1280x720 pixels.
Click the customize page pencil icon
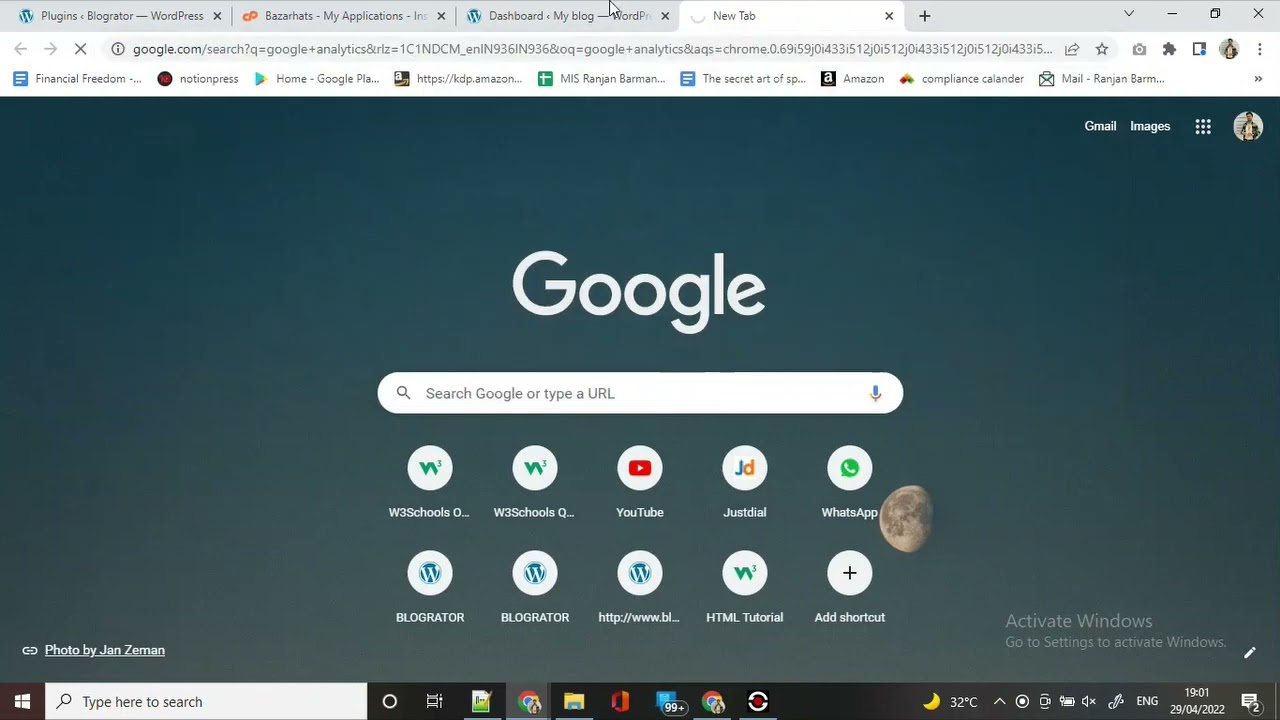pyautogui.click(x=1249, y=653)
